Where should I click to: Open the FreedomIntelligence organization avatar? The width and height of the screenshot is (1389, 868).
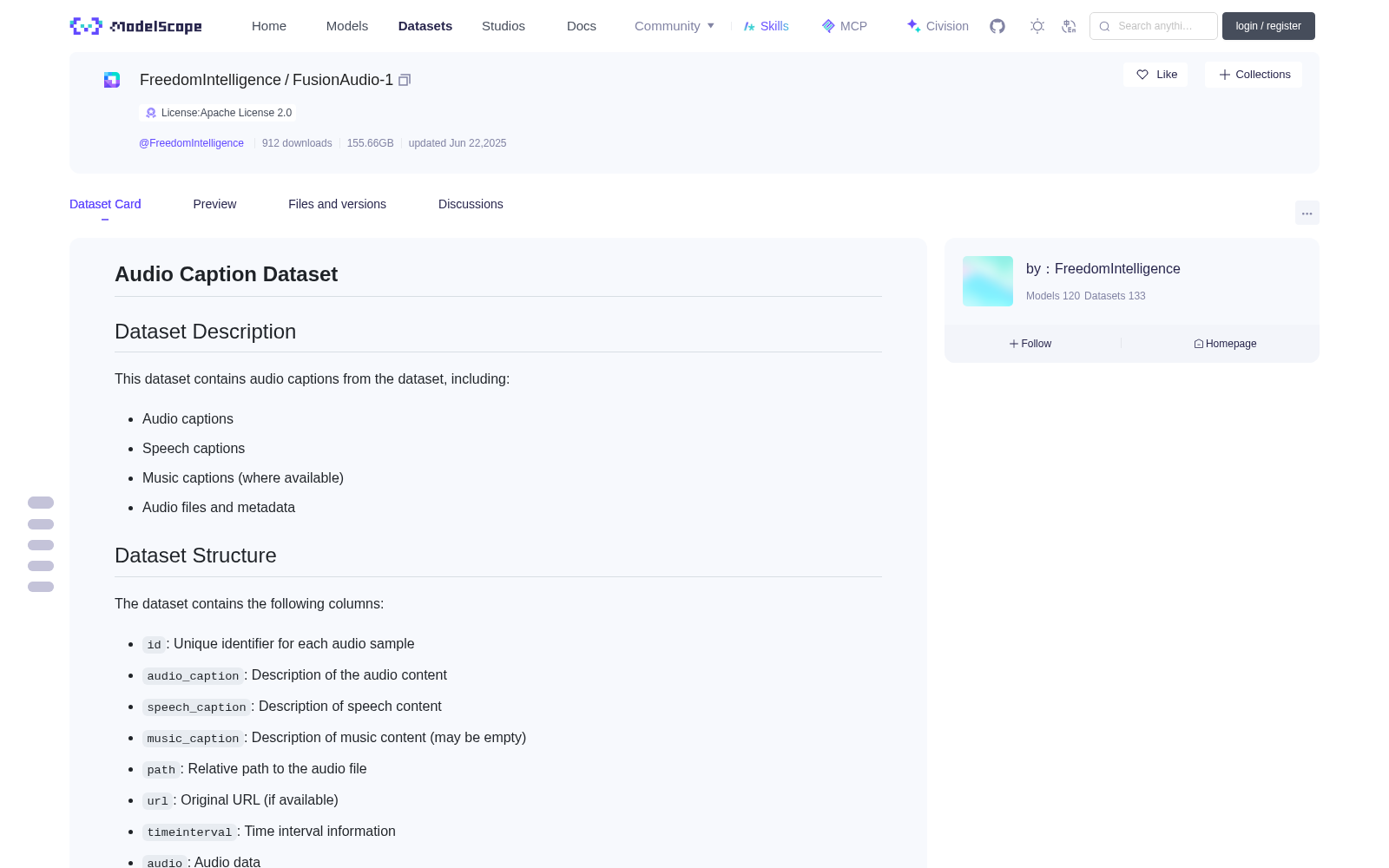coord(988,281)
